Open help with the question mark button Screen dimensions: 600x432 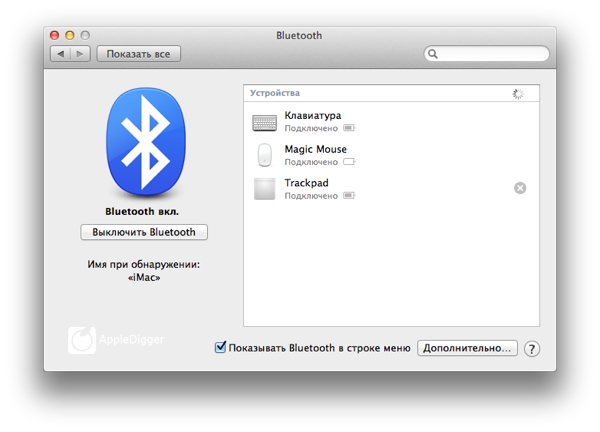532,349
